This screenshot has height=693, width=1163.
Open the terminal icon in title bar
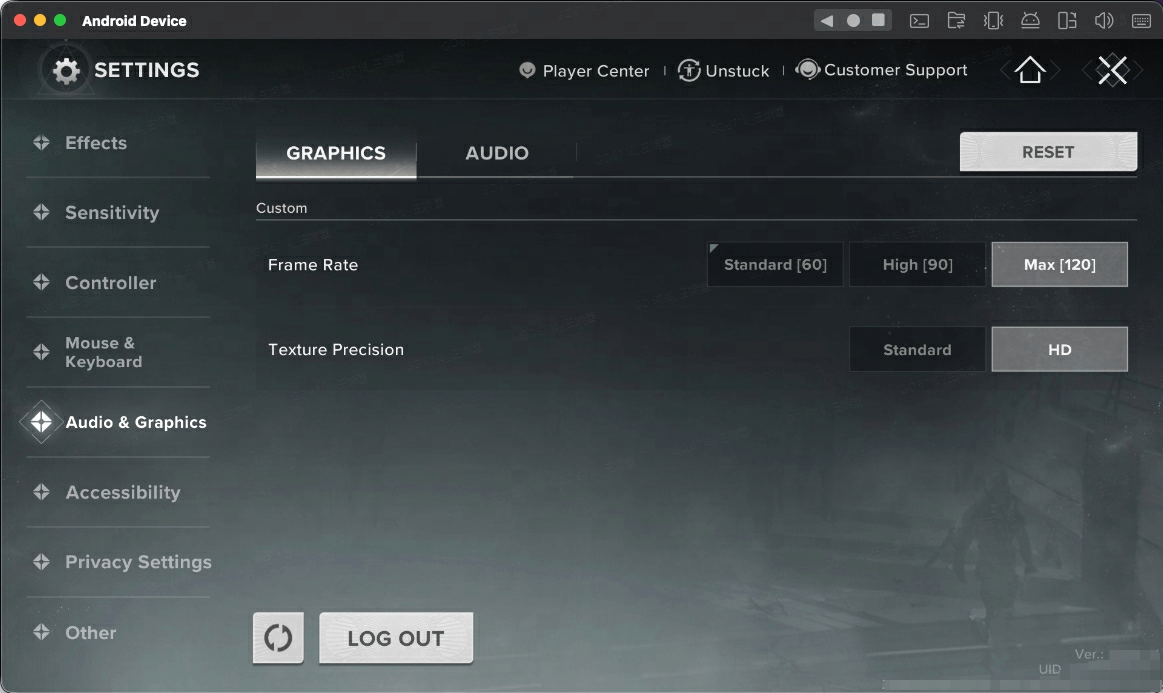tap(919, 20)
